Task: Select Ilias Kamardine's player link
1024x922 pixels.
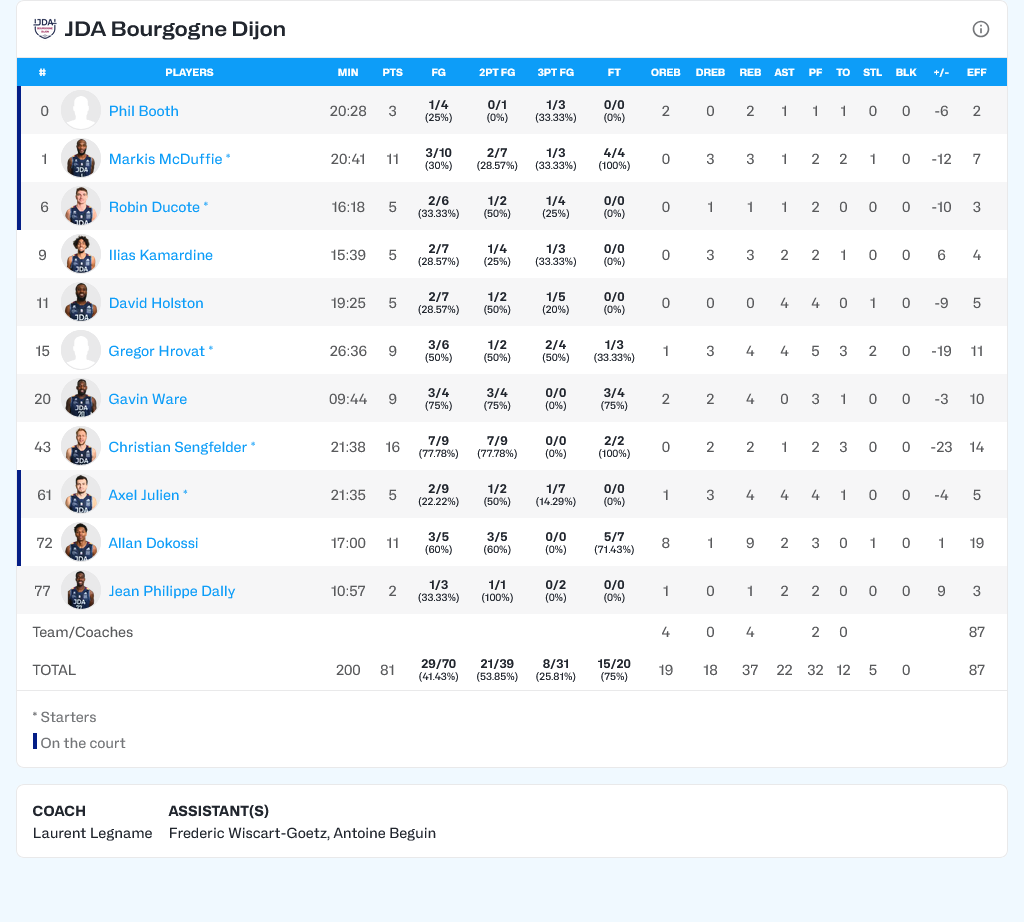Action: [x=160, y=255]
